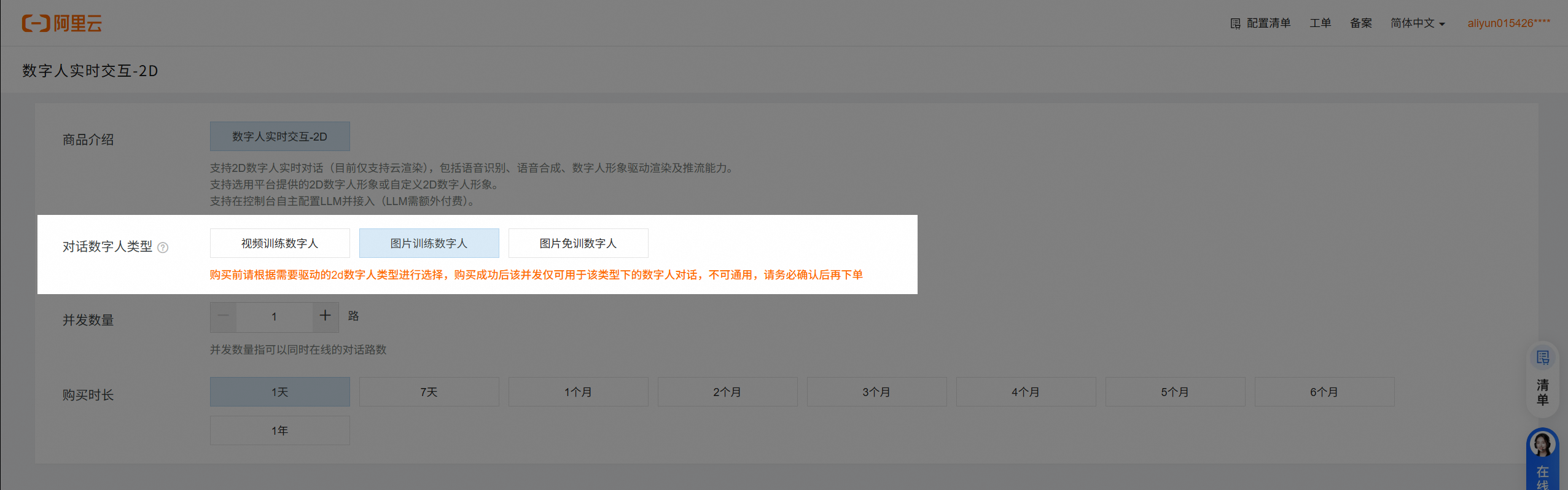Expand the 简体中文 language dropdown

pos(1418,23)
